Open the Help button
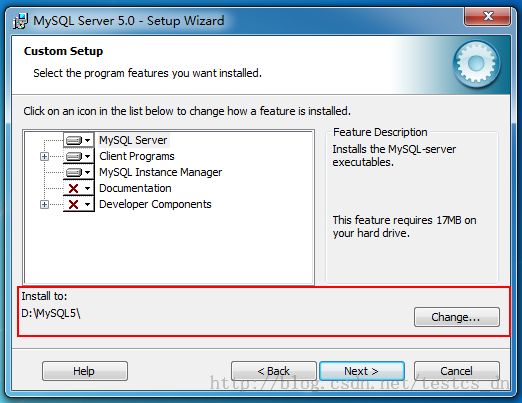The height and width of the screenshot is (403, 522). 85,371
